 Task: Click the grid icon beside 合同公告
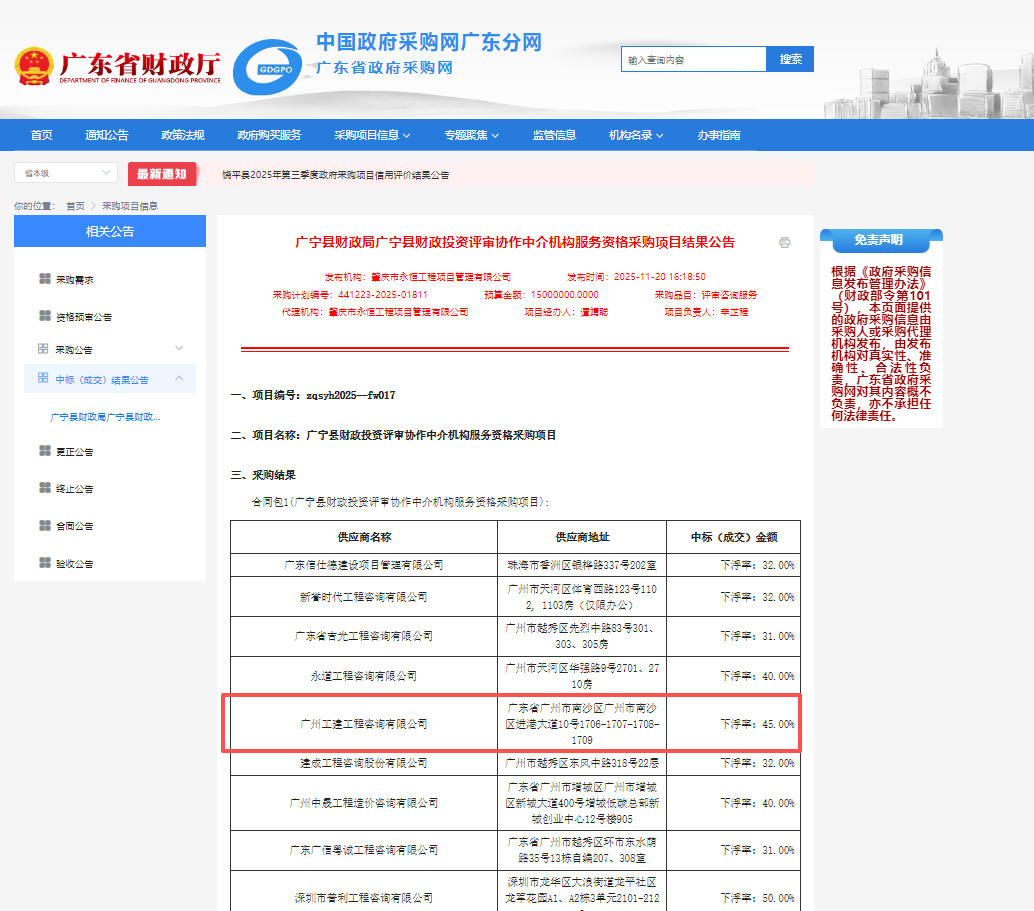click(44, 525)
